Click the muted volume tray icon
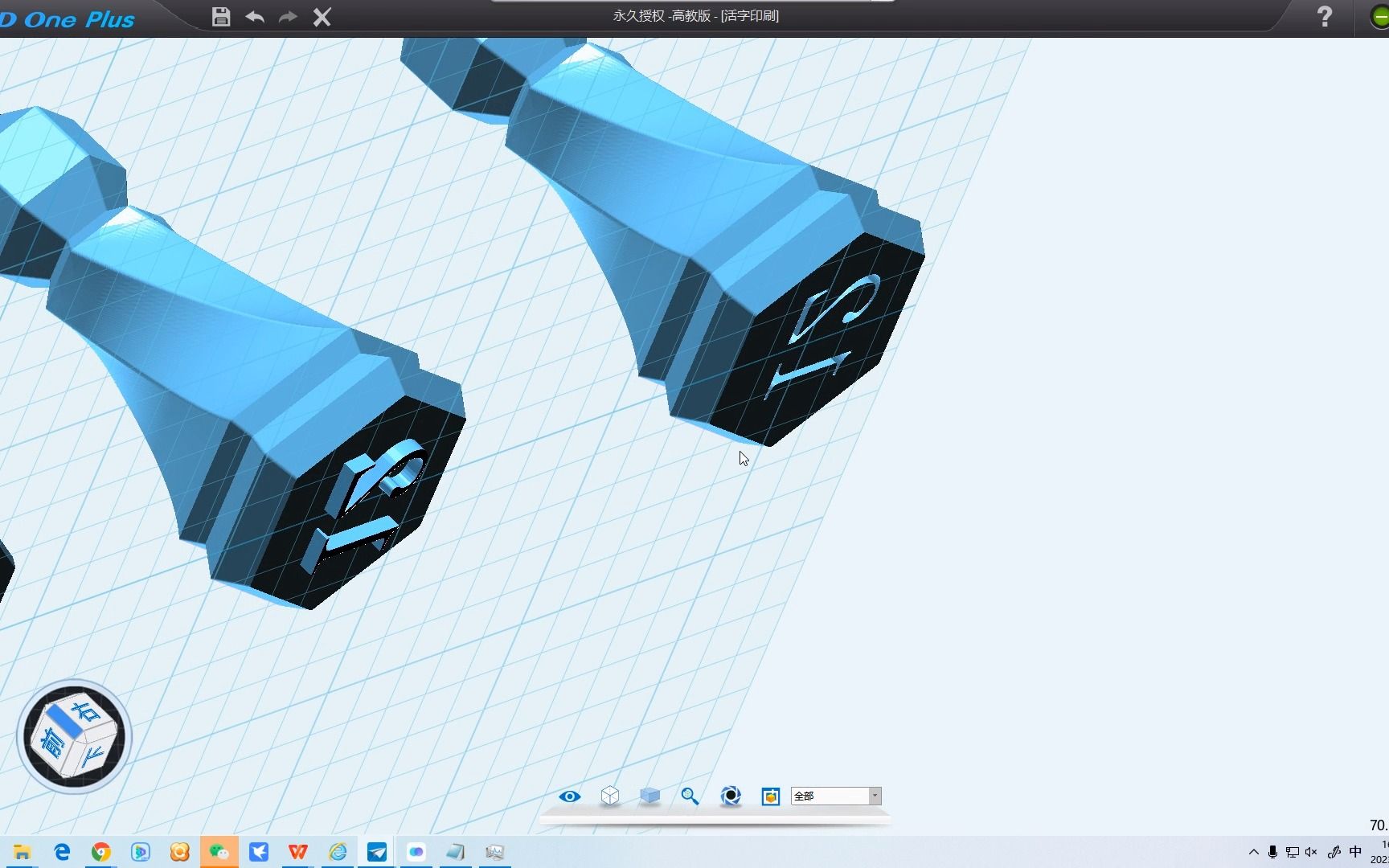 [1312, 852]
